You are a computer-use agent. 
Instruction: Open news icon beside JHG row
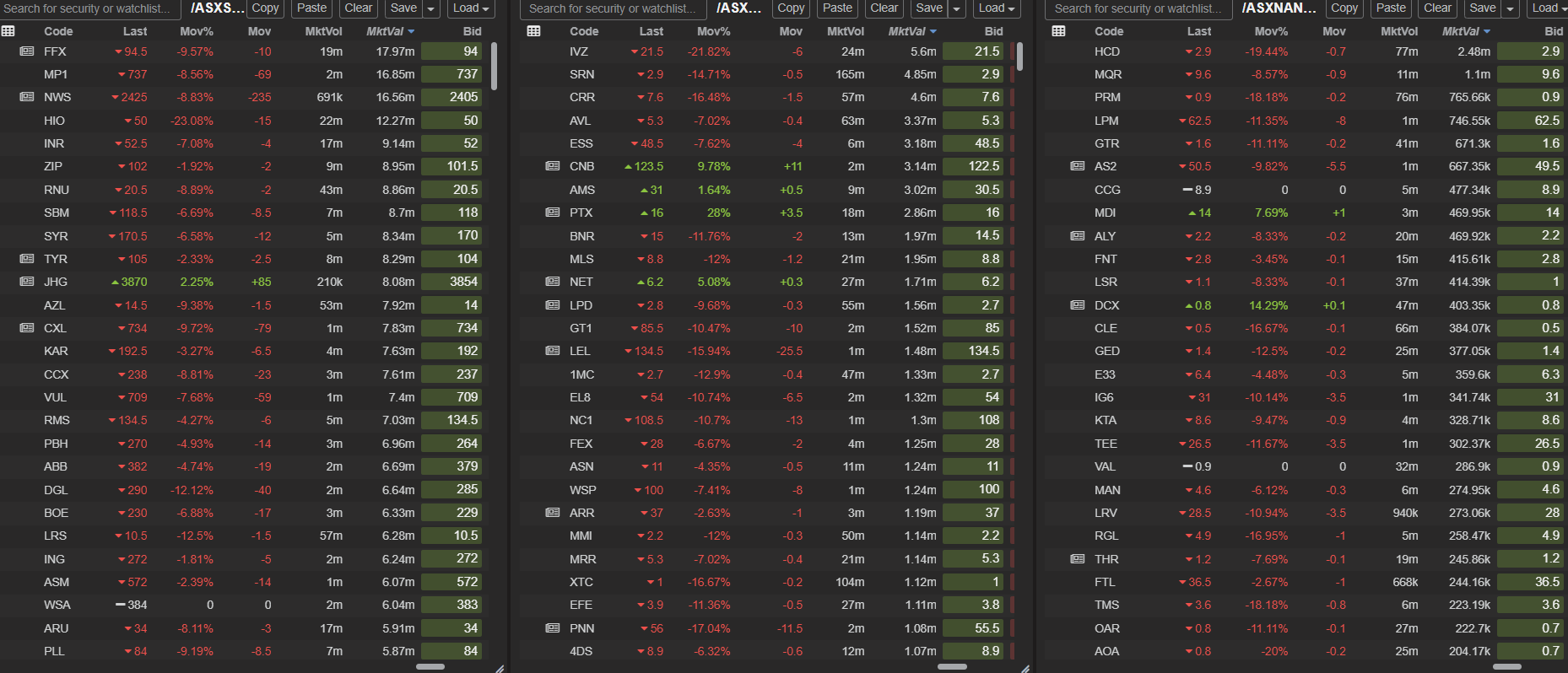(27, 282)
